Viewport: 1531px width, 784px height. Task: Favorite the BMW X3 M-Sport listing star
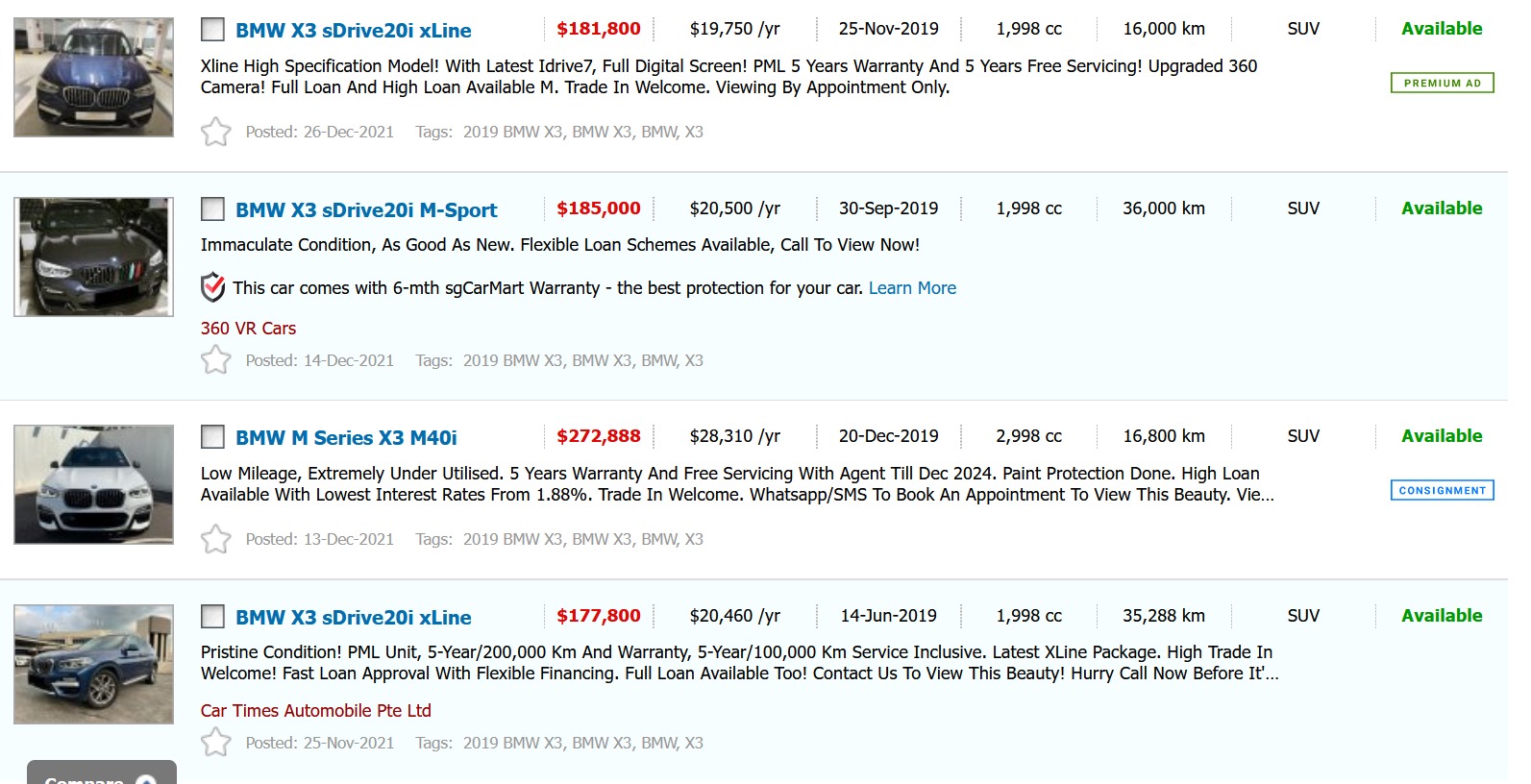(x=216, y=360)
